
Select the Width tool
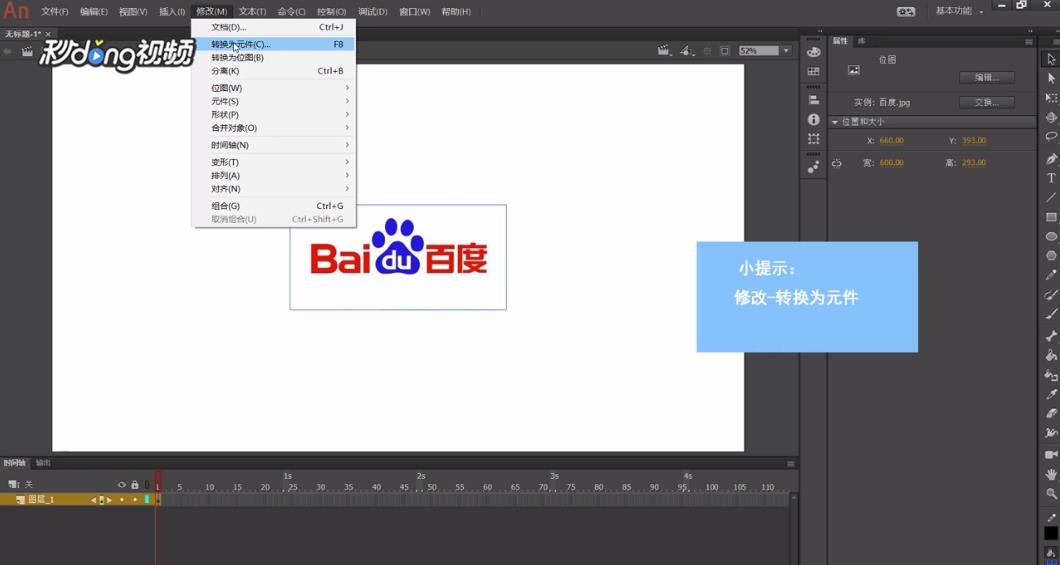coord(1051,433)
